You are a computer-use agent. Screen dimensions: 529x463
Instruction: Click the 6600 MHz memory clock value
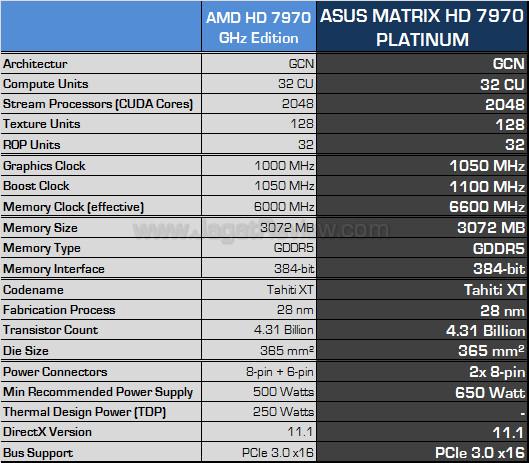coord(487,207)
